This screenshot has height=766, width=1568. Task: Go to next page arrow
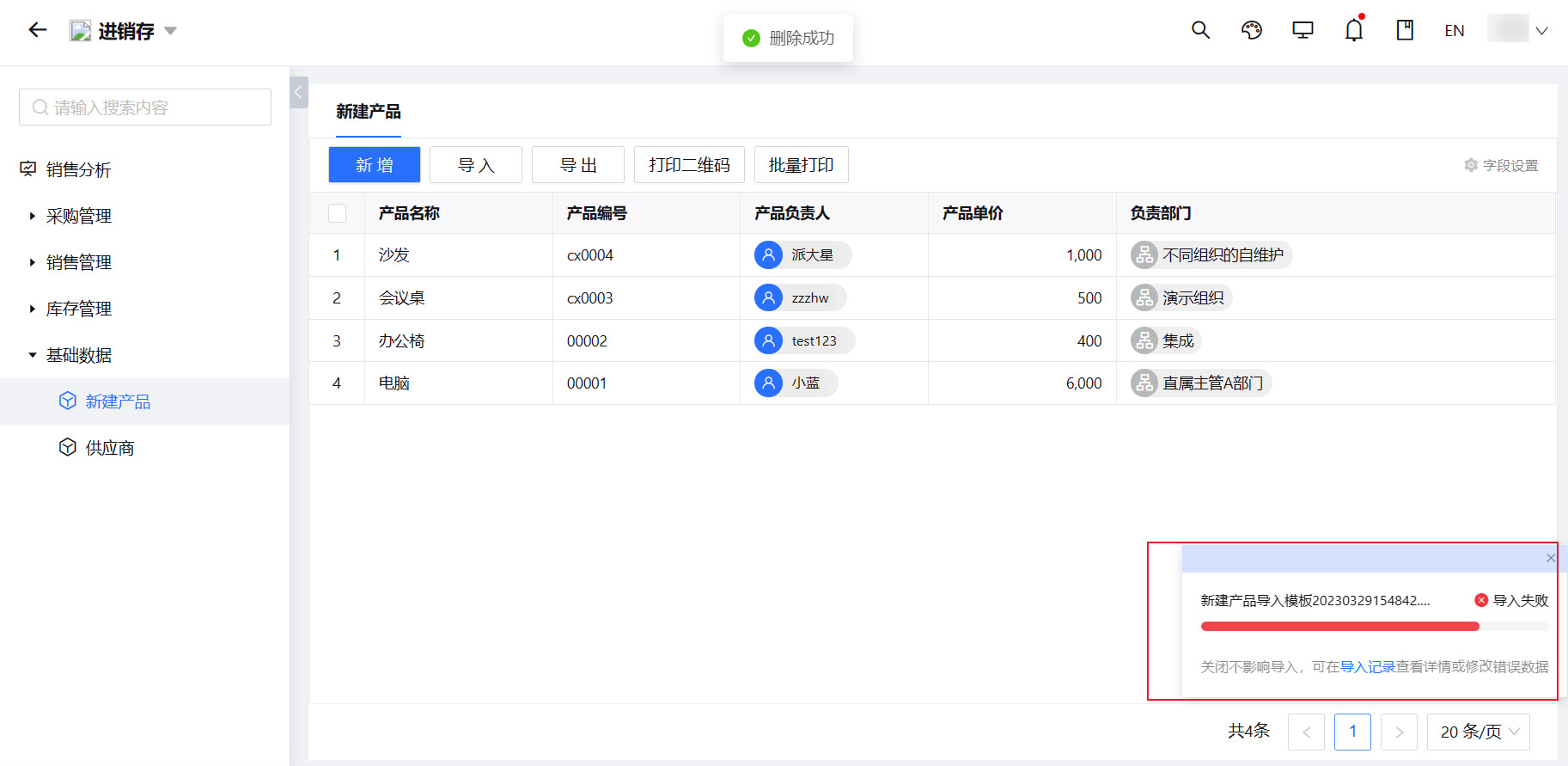(x=1399, y=732)
